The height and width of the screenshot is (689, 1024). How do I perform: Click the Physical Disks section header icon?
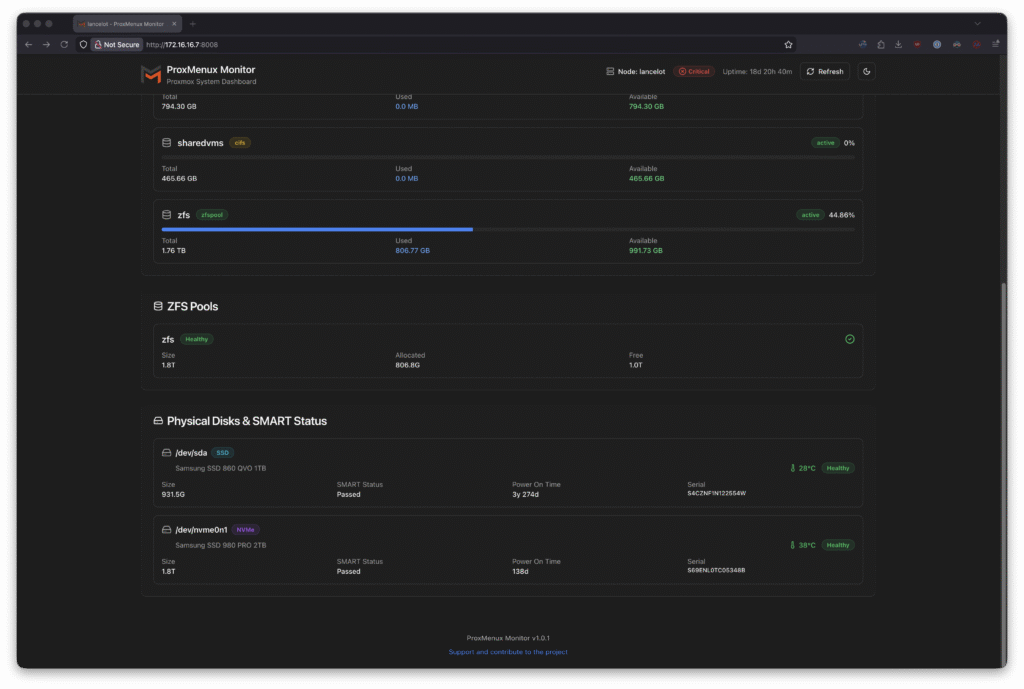[x=158, y=421]
